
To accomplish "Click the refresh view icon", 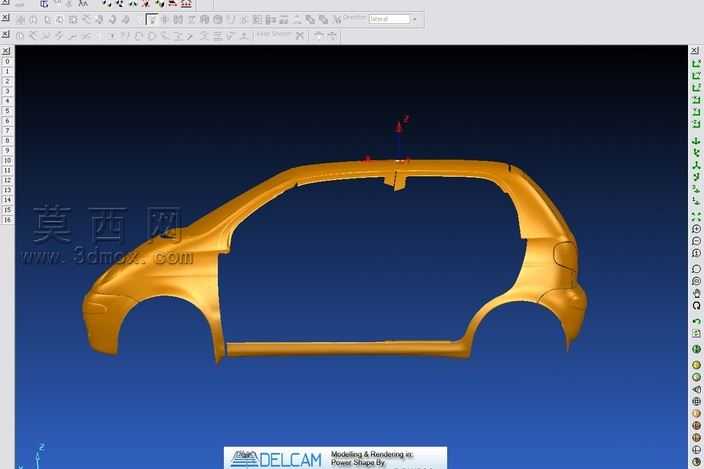I will 696,333.
